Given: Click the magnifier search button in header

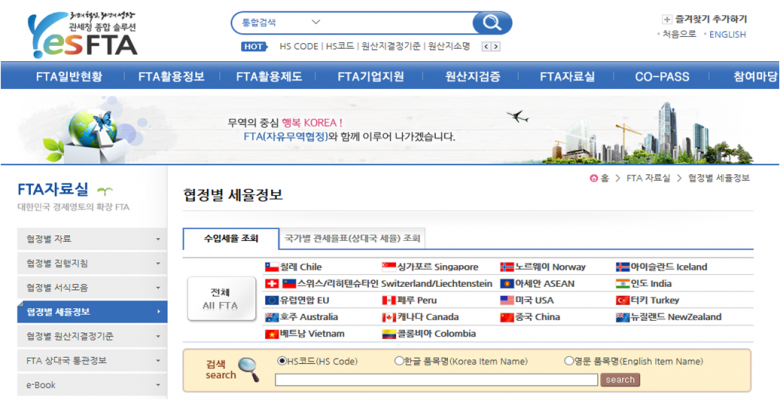Looking at the screenshot, I should (x=491, y=22).
